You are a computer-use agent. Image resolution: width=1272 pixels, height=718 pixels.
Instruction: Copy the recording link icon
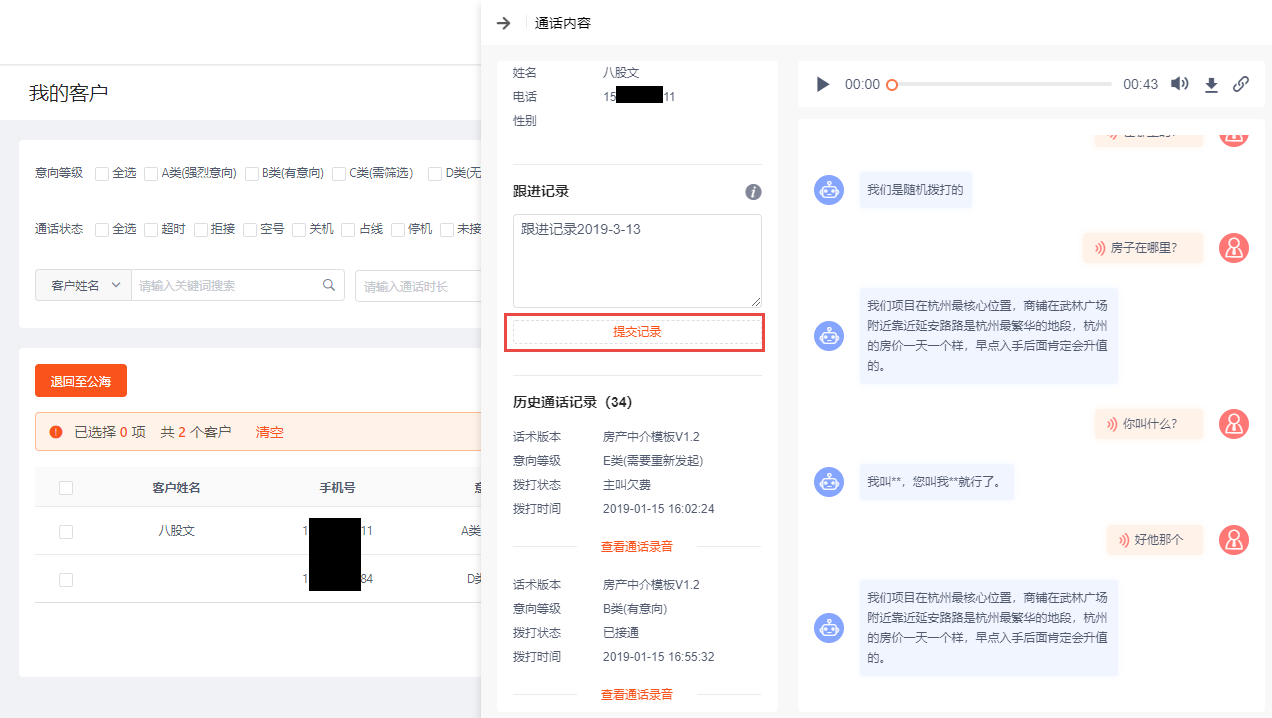(x=1241, y=84)
